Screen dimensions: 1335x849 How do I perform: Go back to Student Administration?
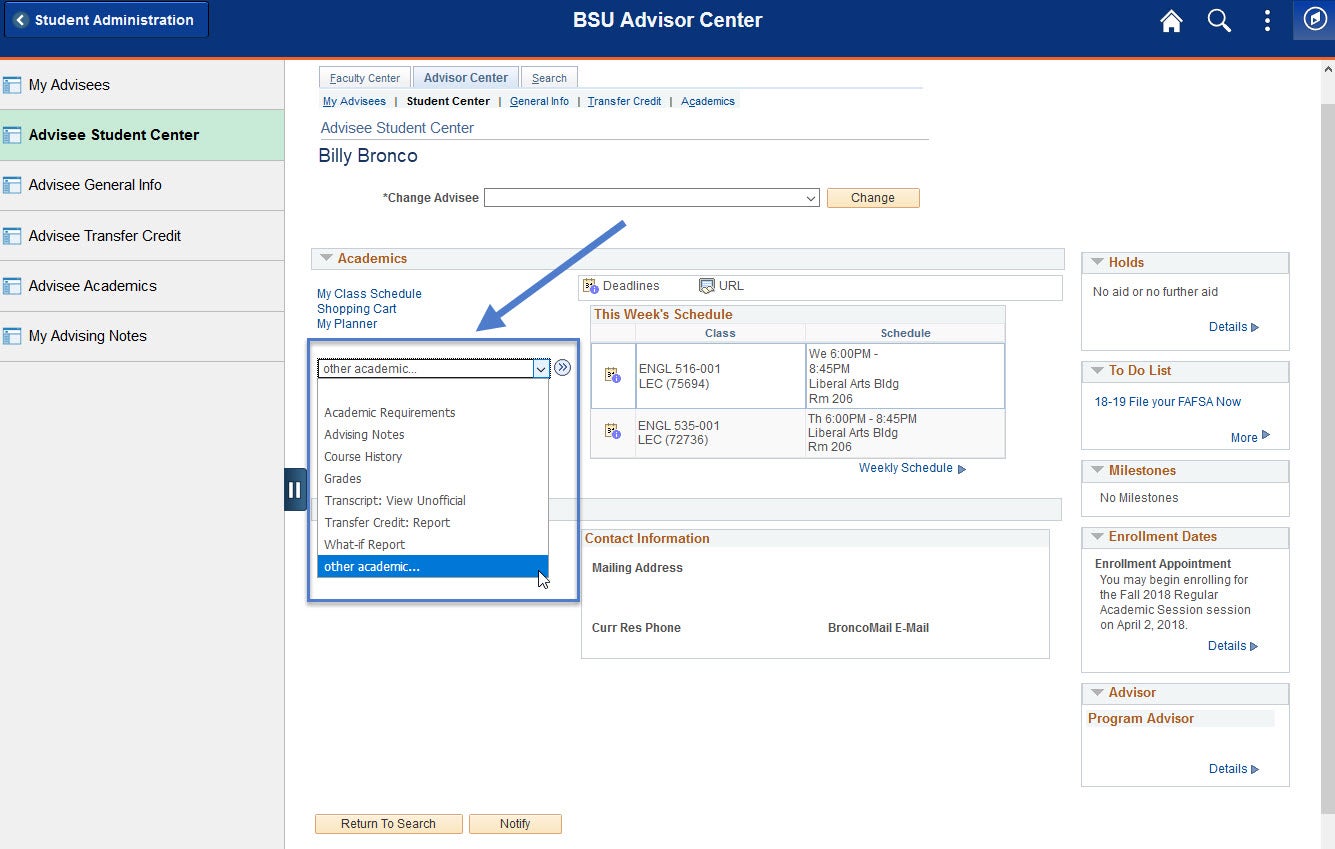pos(105,20)
